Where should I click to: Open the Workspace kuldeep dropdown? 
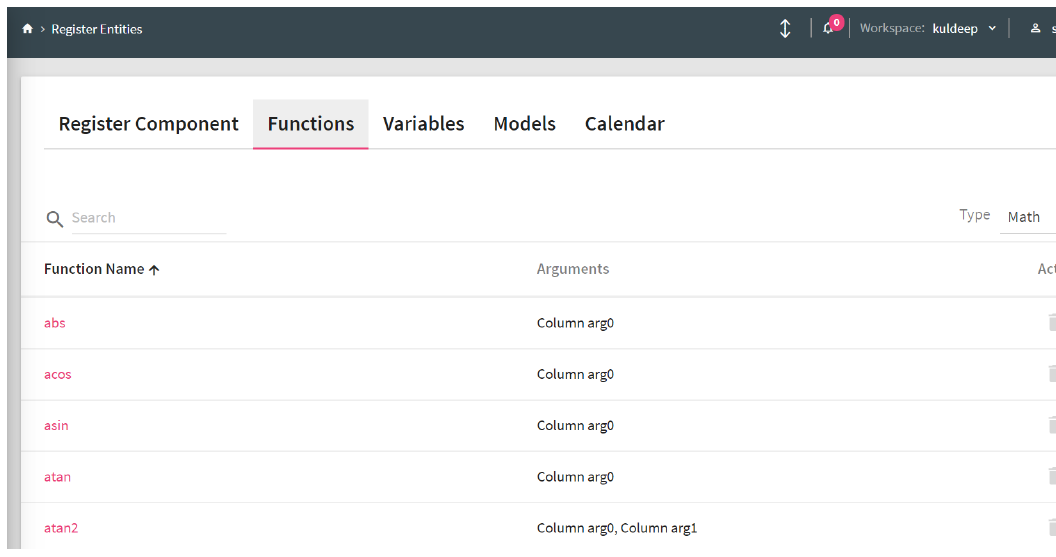tap(964, 29)
